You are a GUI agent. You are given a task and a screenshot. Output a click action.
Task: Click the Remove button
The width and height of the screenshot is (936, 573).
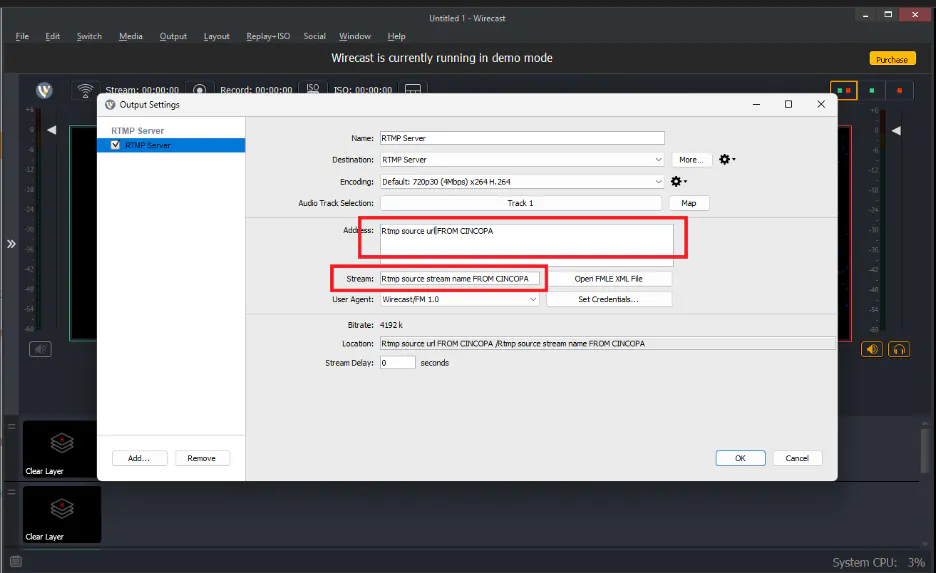(x=202, y=458)
